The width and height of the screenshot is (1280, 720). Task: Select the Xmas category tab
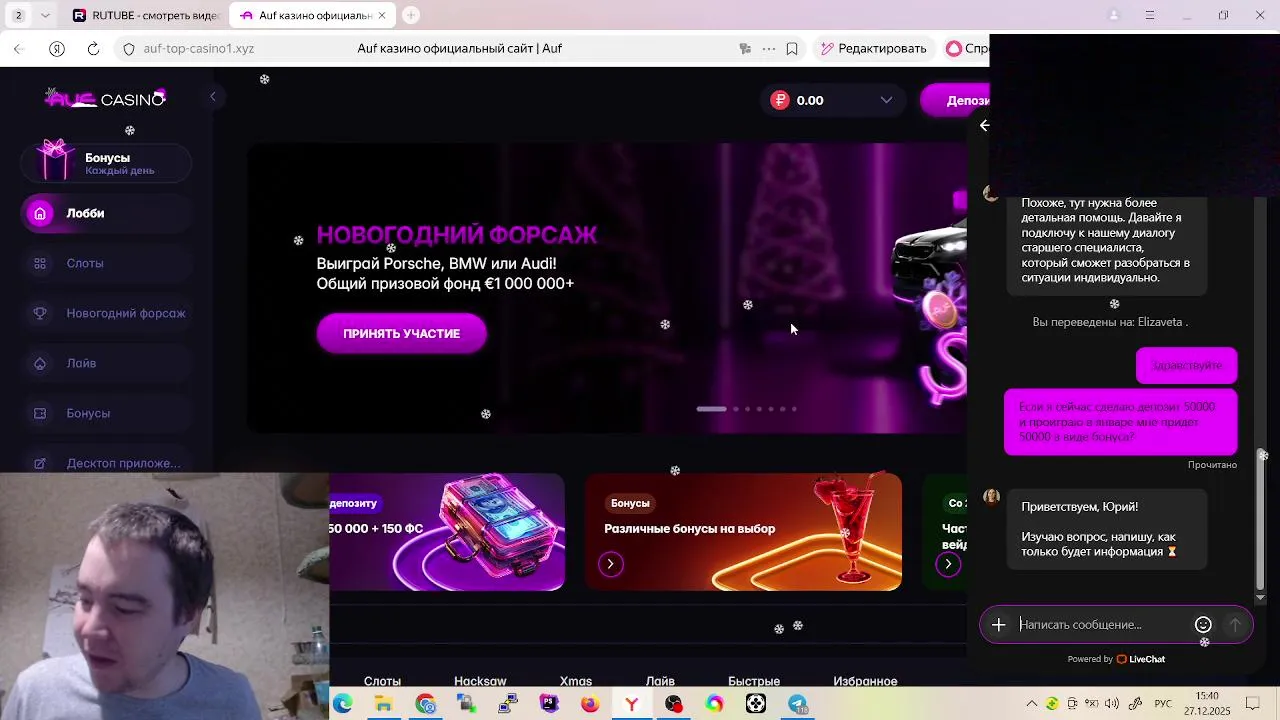pyautogui.click(x=576, y=681)
